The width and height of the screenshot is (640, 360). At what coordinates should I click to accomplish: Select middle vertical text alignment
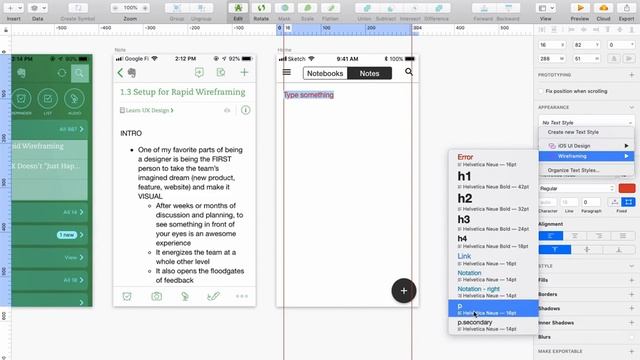tap(587, 249)
